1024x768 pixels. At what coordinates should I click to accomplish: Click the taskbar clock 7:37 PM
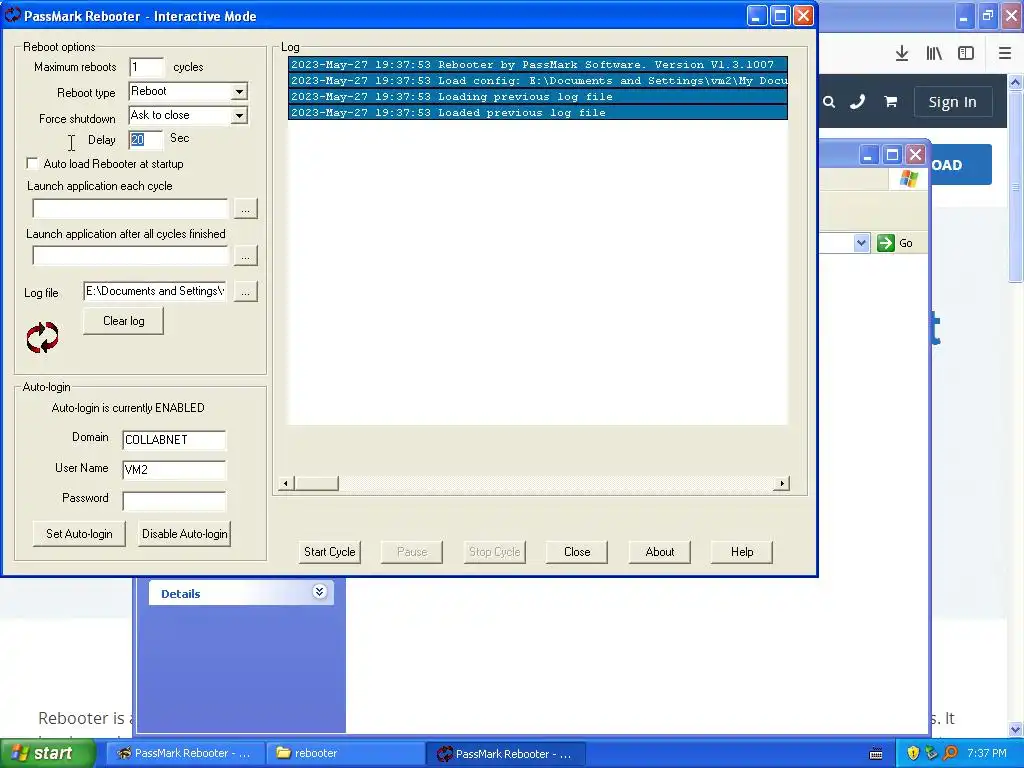pos(986,753)
